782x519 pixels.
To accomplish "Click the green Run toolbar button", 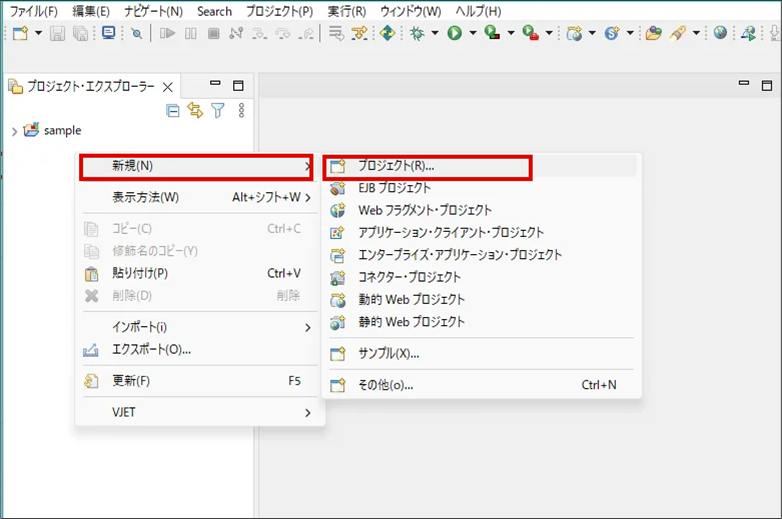I will click(454, 33).
